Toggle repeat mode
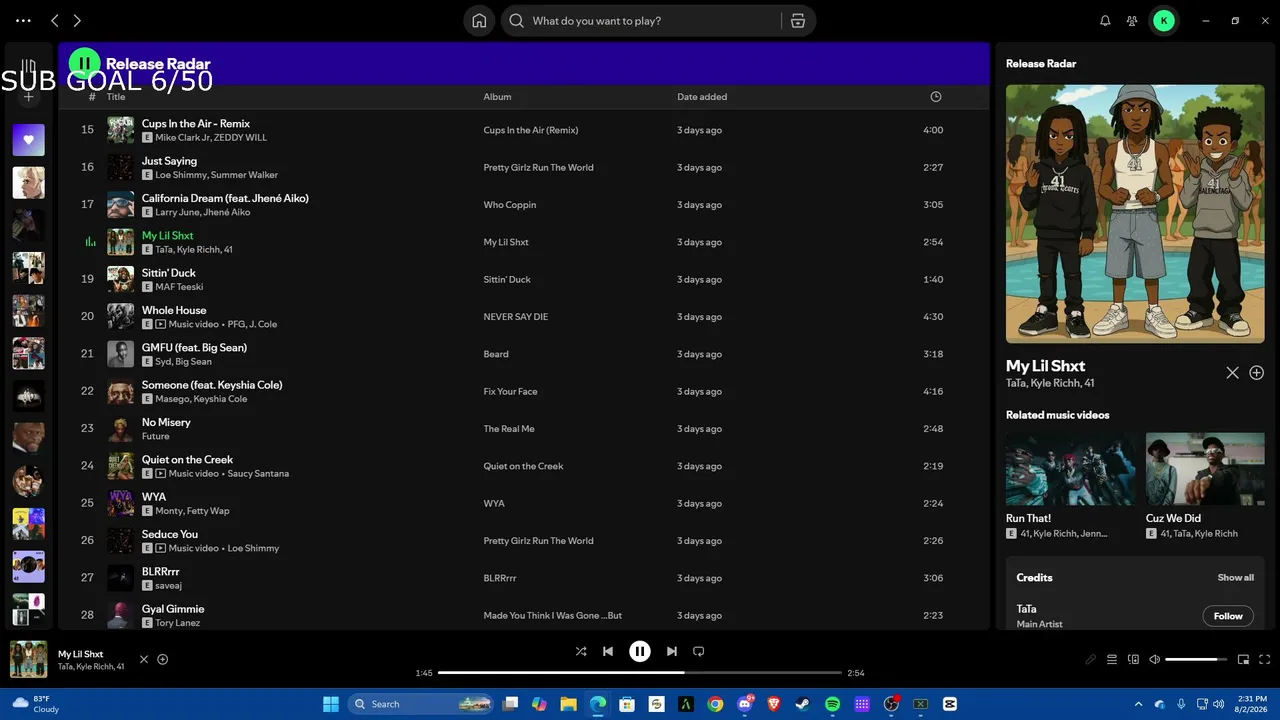 [x=699, y=651]
